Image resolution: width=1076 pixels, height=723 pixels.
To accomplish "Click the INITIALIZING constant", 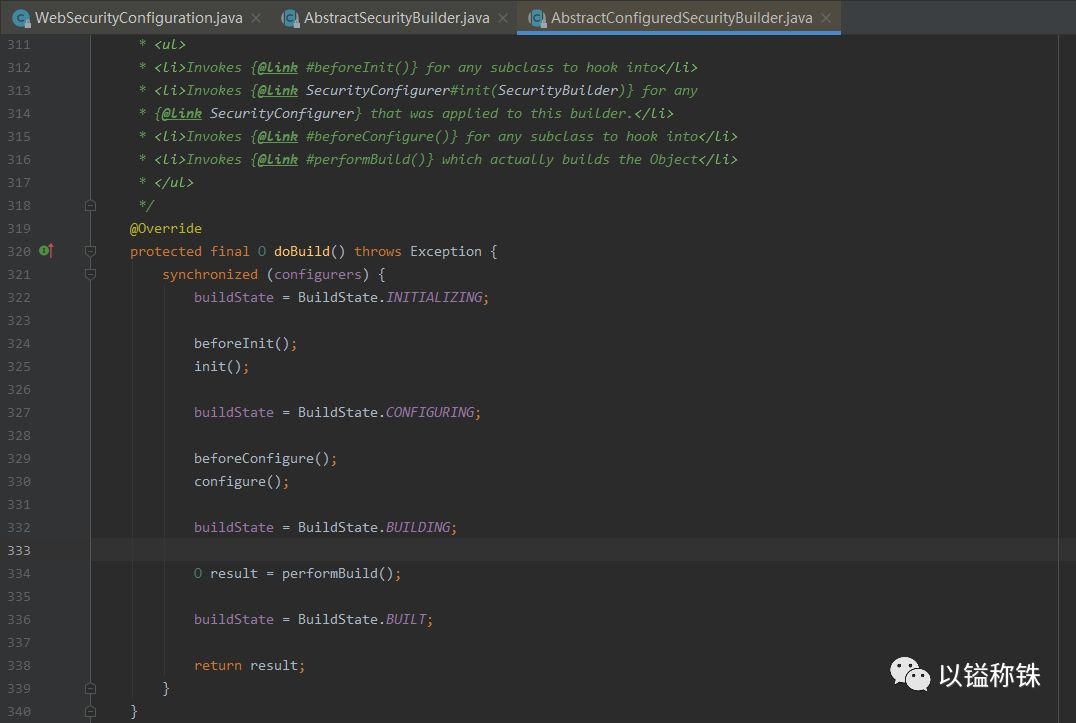I will 434,297.
